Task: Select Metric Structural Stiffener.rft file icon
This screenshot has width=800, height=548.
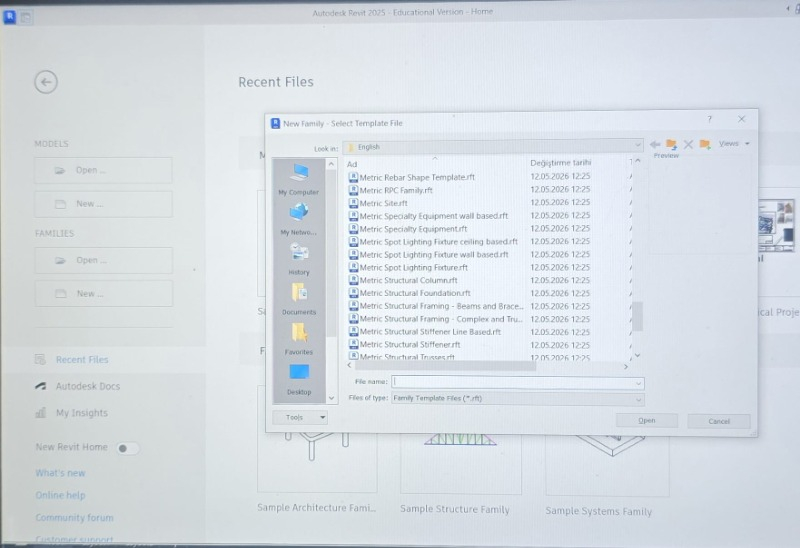Action: point(353,344)
